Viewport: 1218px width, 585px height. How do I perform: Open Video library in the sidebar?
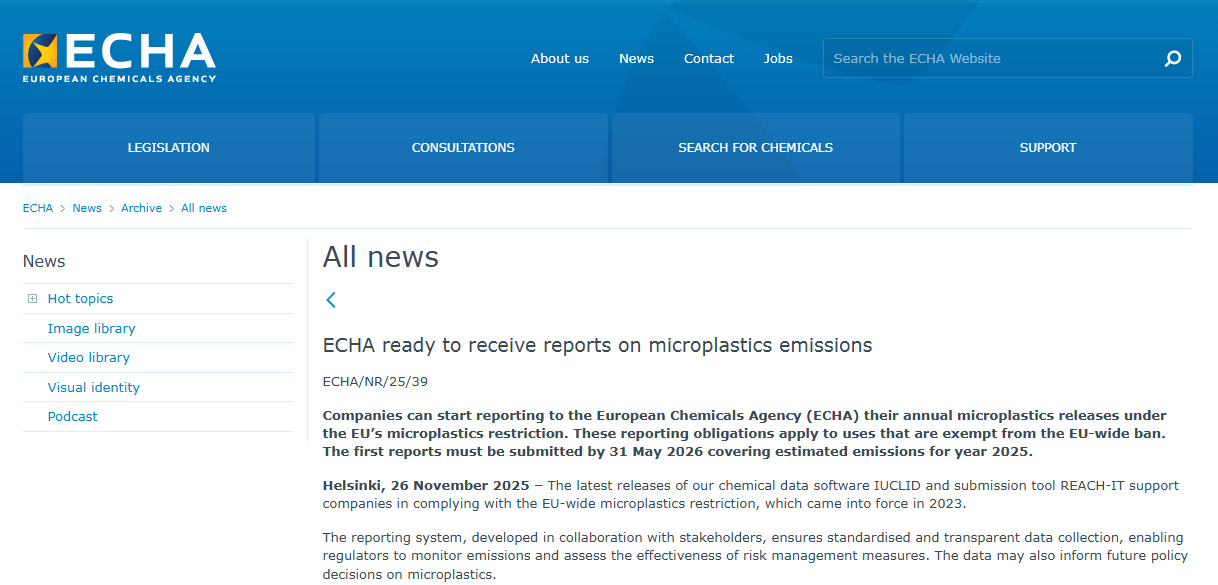tap(88, 357)
